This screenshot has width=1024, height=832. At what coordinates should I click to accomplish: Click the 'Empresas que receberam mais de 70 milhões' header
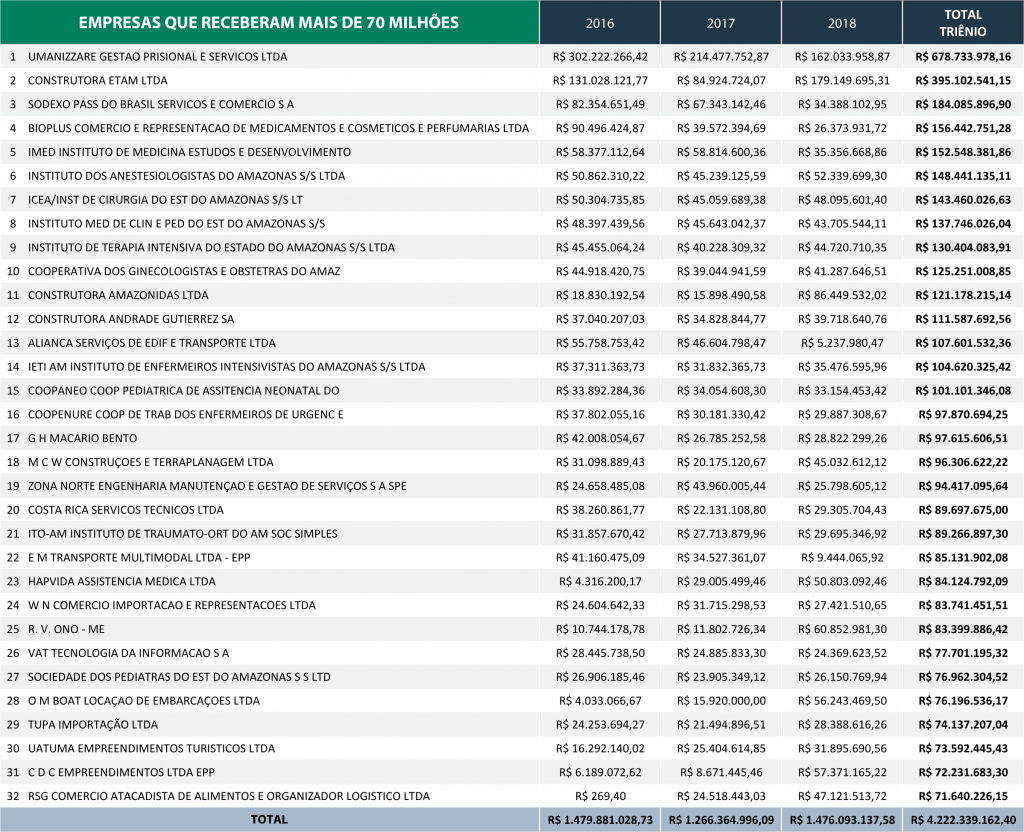pos(269,22)
